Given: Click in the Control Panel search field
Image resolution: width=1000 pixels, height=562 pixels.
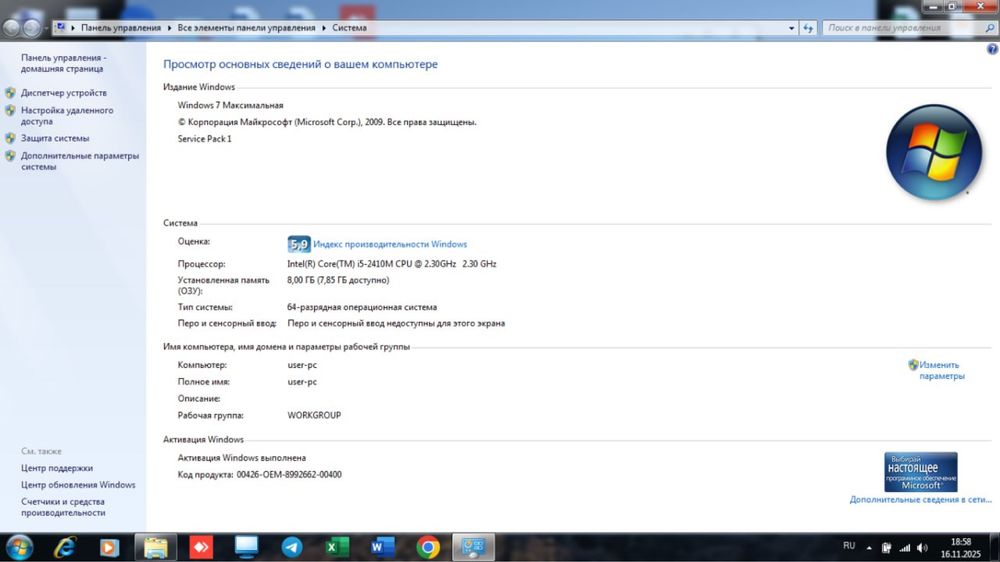Looking at the screenshot, I should [903, 28].
